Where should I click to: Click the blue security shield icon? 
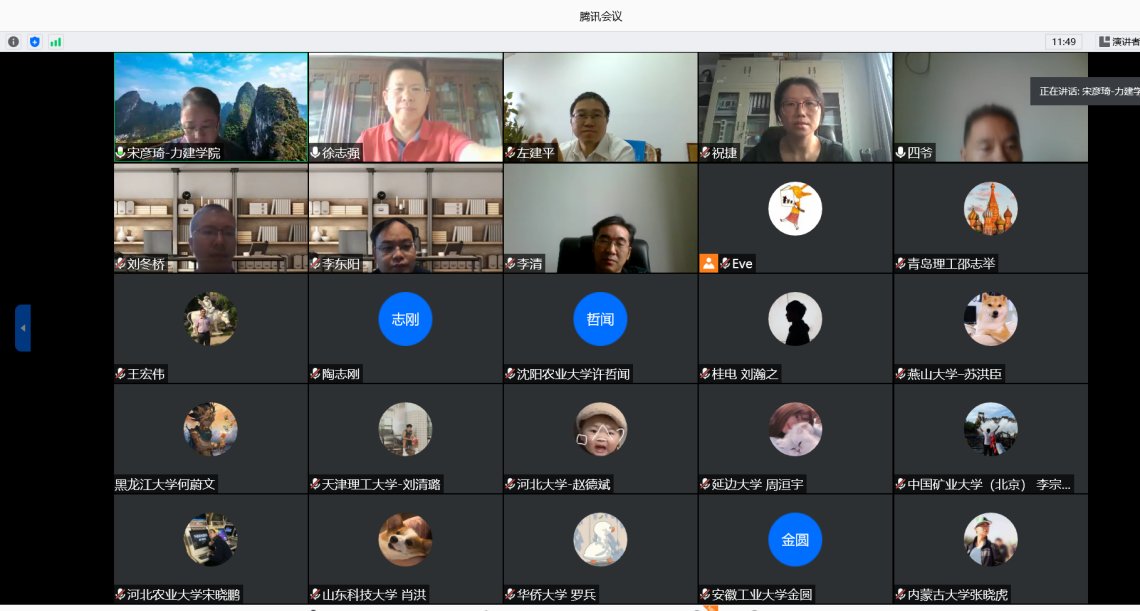(x=35, y=42)
